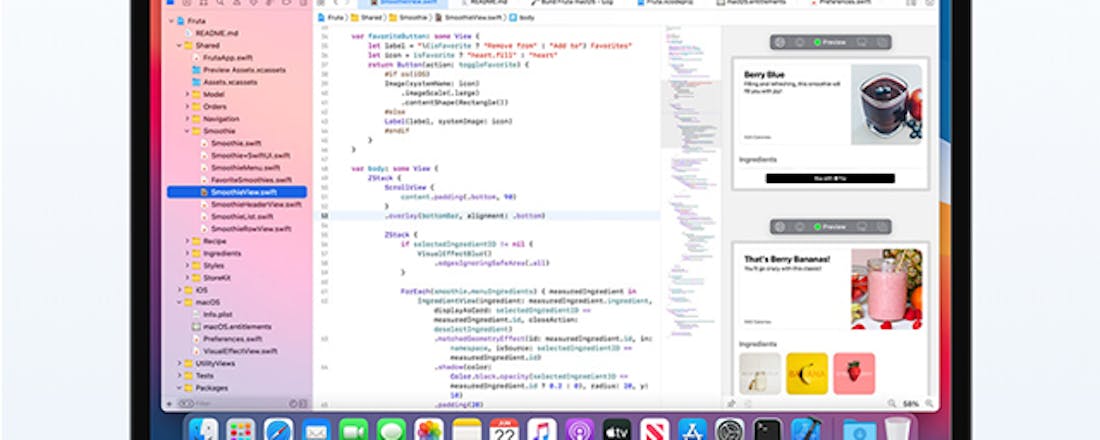Expand the Styles folder
This screenshot has height=440, width=1100.
tap(187, 266)
